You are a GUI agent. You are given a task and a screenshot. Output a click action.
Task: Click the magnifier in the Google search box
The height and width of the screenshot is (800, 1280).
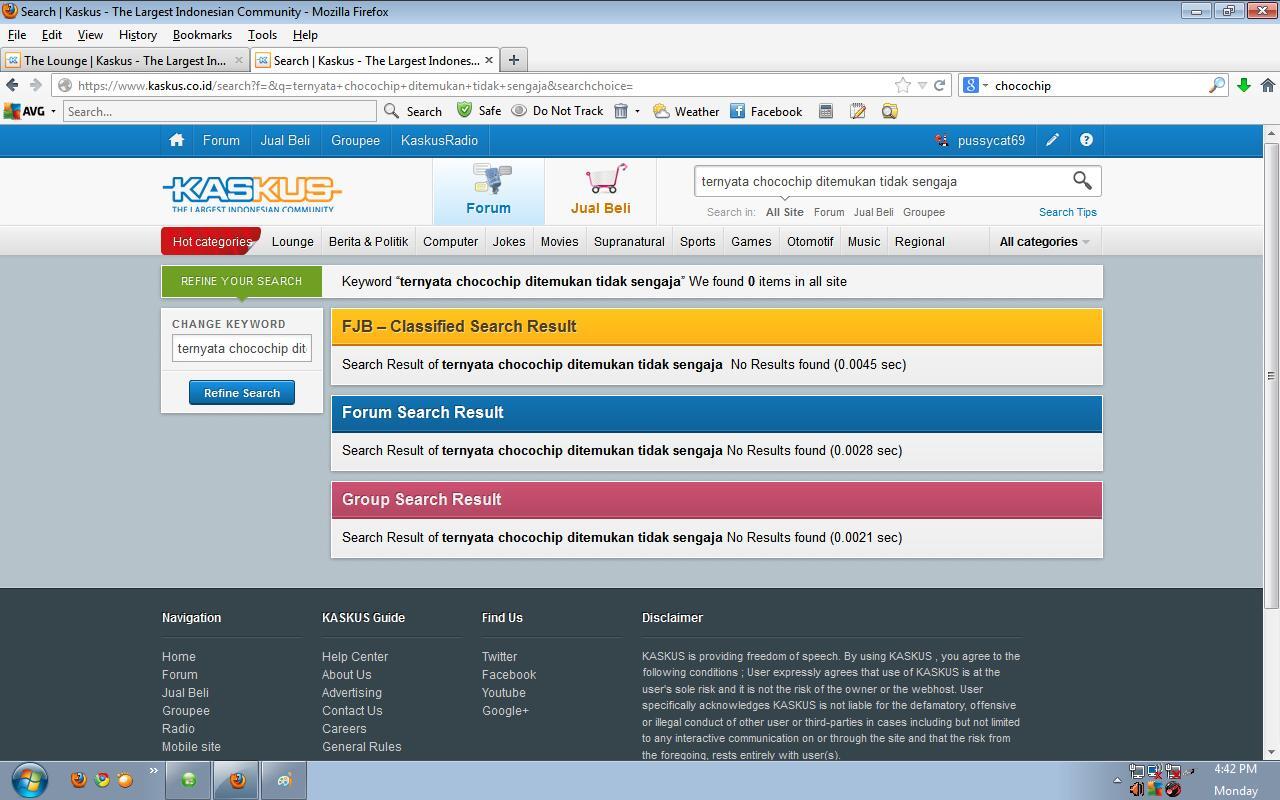pyautogui.click(x=1216, y=85)
